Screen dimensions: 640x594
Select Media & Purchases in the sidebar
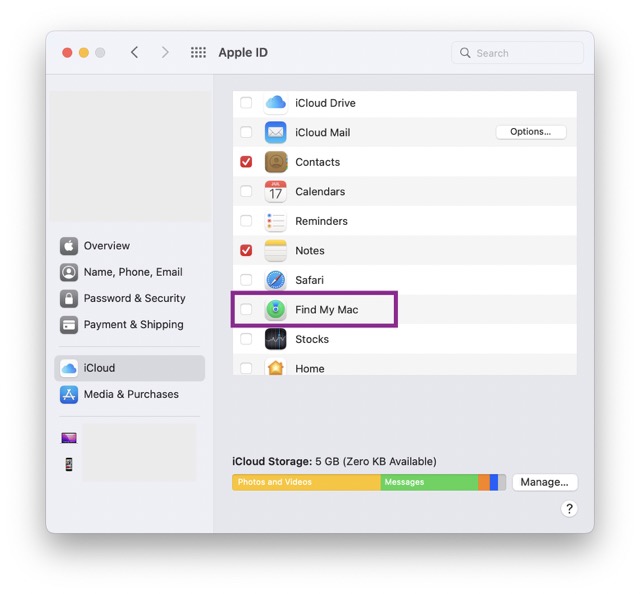(130, 394)
